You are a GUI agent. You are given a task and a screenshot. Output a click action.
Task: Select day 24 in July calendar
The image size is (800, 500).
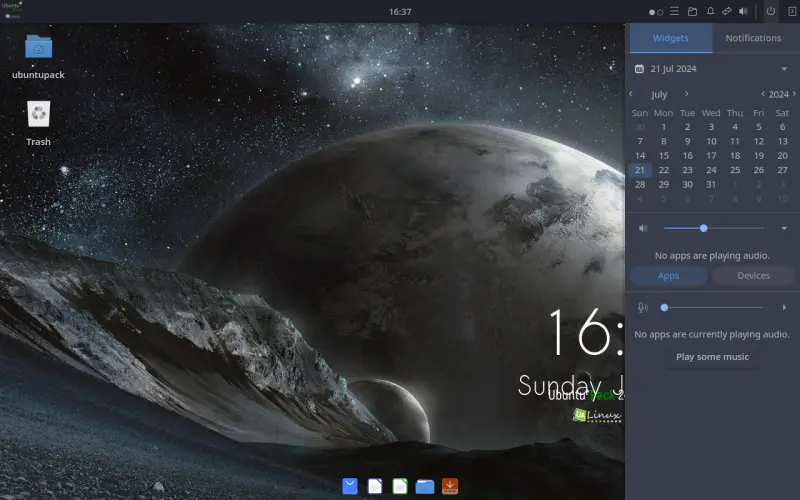(711, 170)
